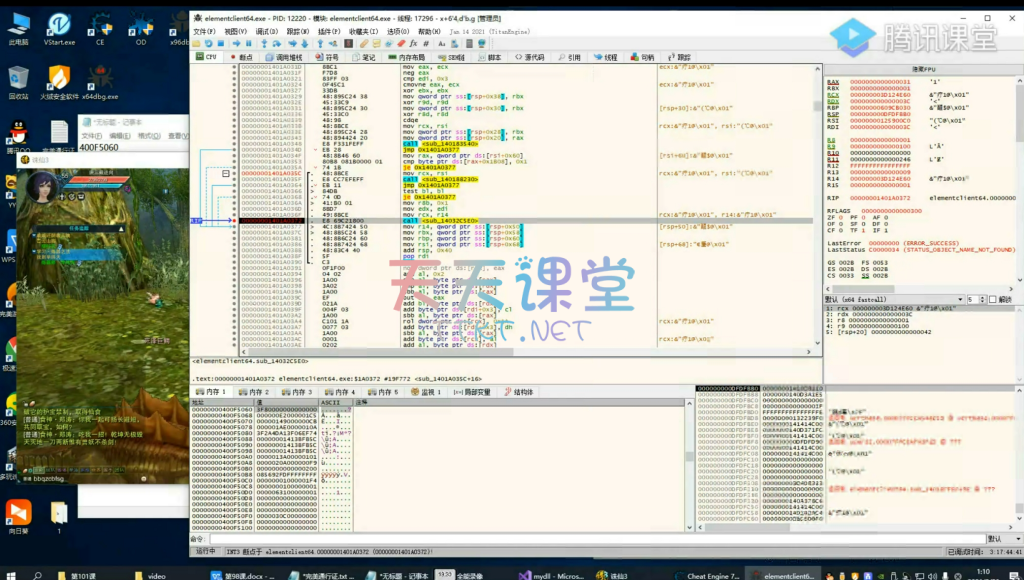Click the Cheat Engine 7 taskbar button
This screenshot has height=580, width=1024.
click(x=712, y=575)
